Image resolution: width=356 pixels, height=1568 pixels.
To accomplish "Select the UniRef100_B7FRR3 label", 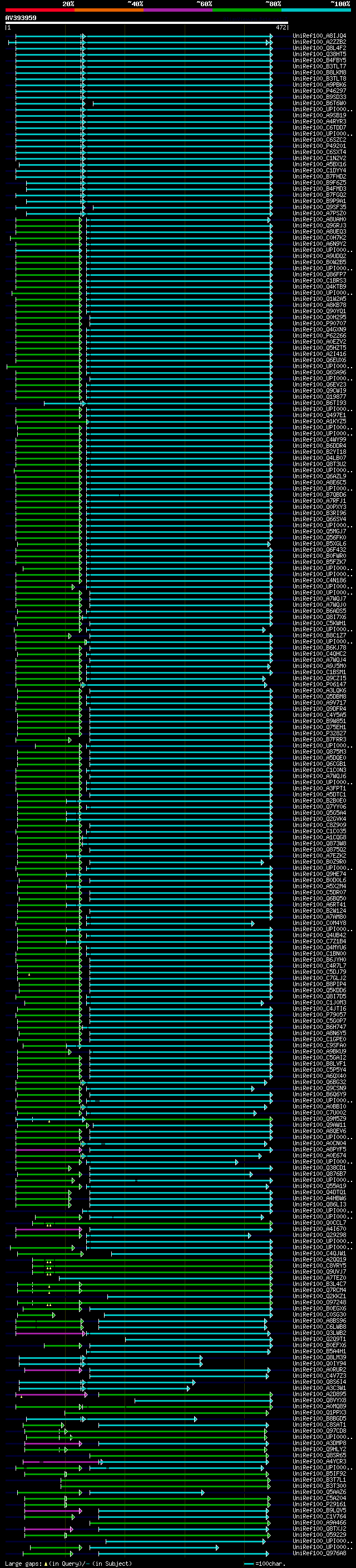I will click(x=319, y=739).
